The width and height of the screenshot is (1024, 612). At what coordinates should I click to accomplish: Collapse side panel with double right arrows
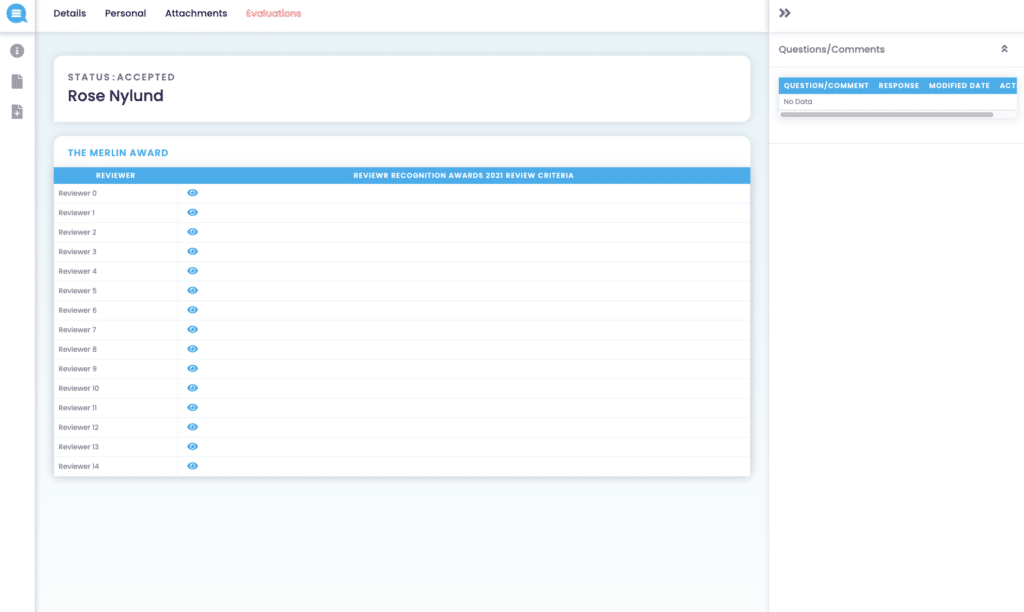[785, 13]
